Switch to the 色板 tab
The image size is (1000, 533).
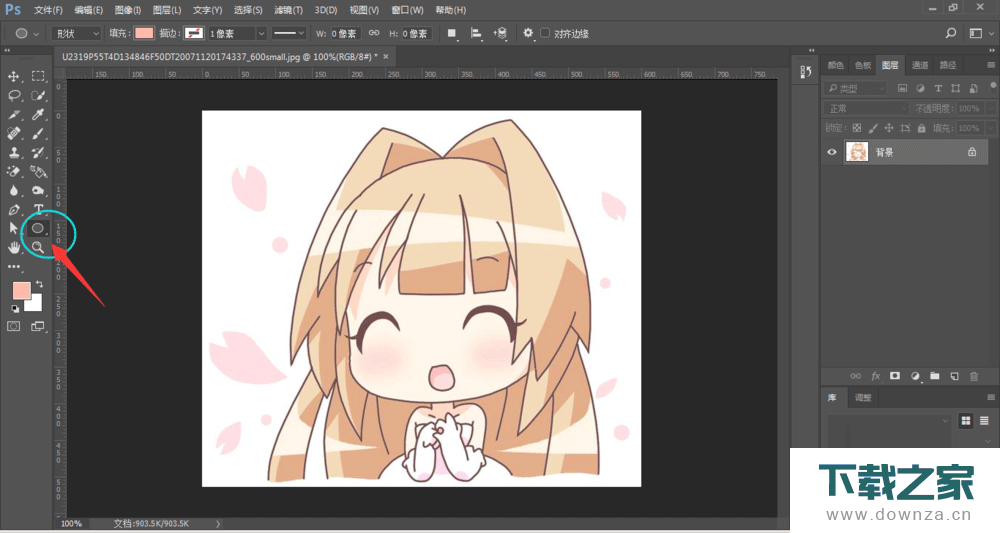(863, 65)
